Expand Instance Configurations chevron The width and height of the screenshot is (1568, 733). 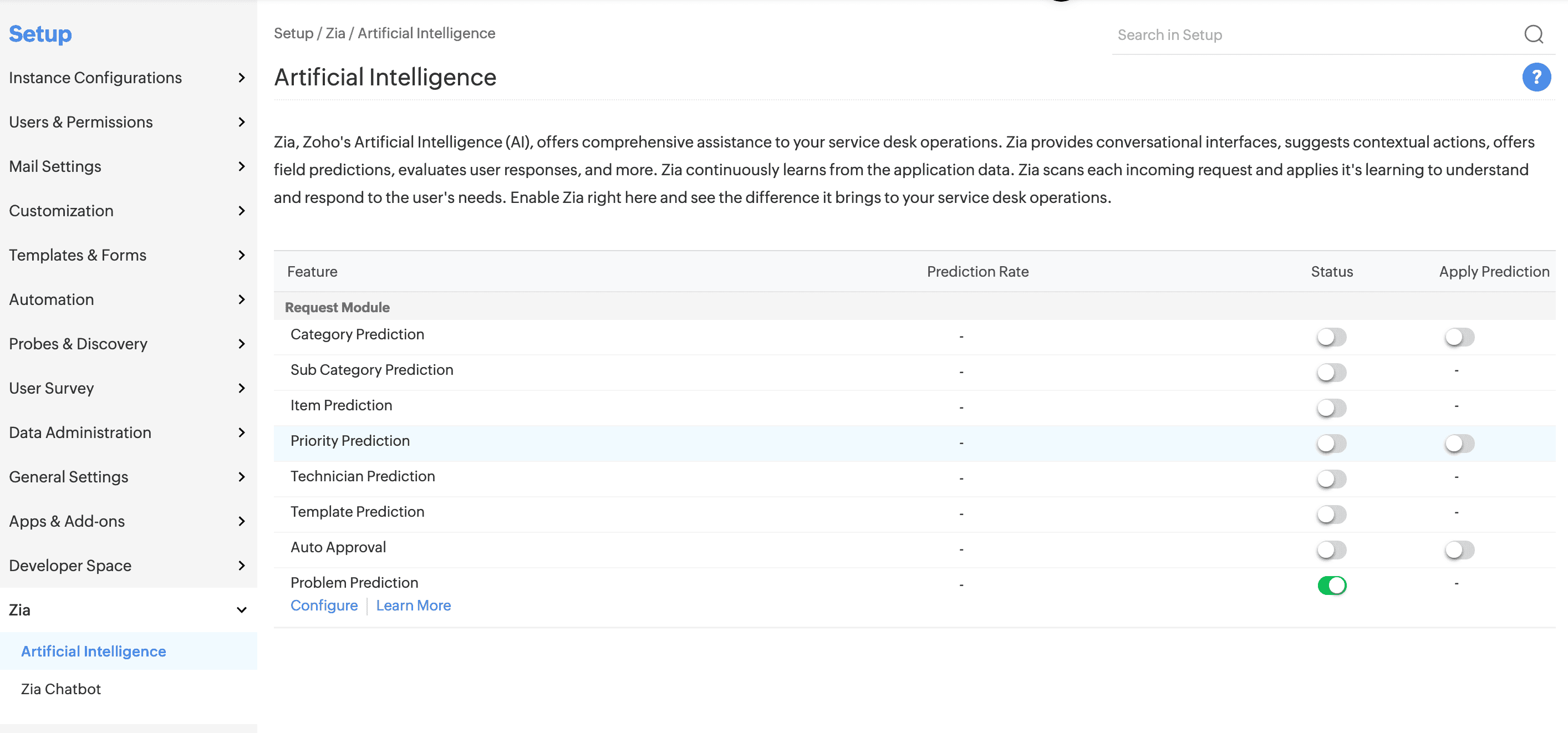pyautogui.click(x=242, y=78)
